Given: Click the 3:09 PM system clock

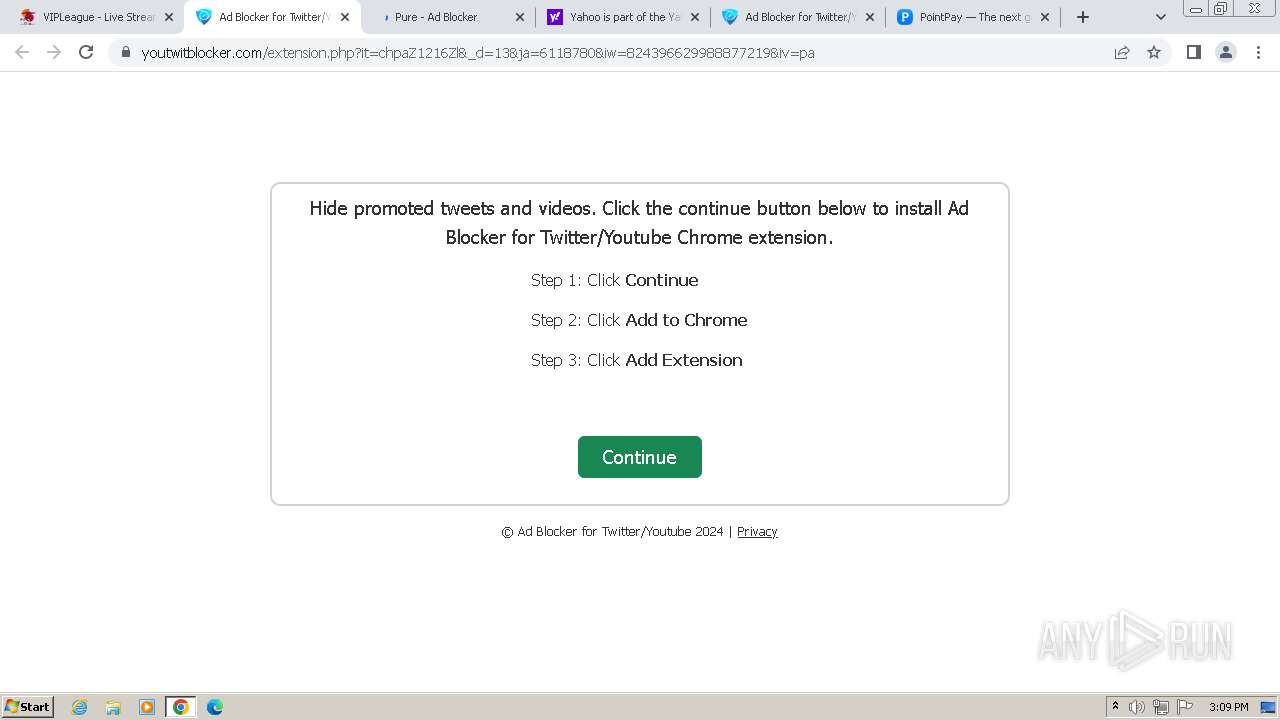Looking at the screenshot, I should (1228, 707).
